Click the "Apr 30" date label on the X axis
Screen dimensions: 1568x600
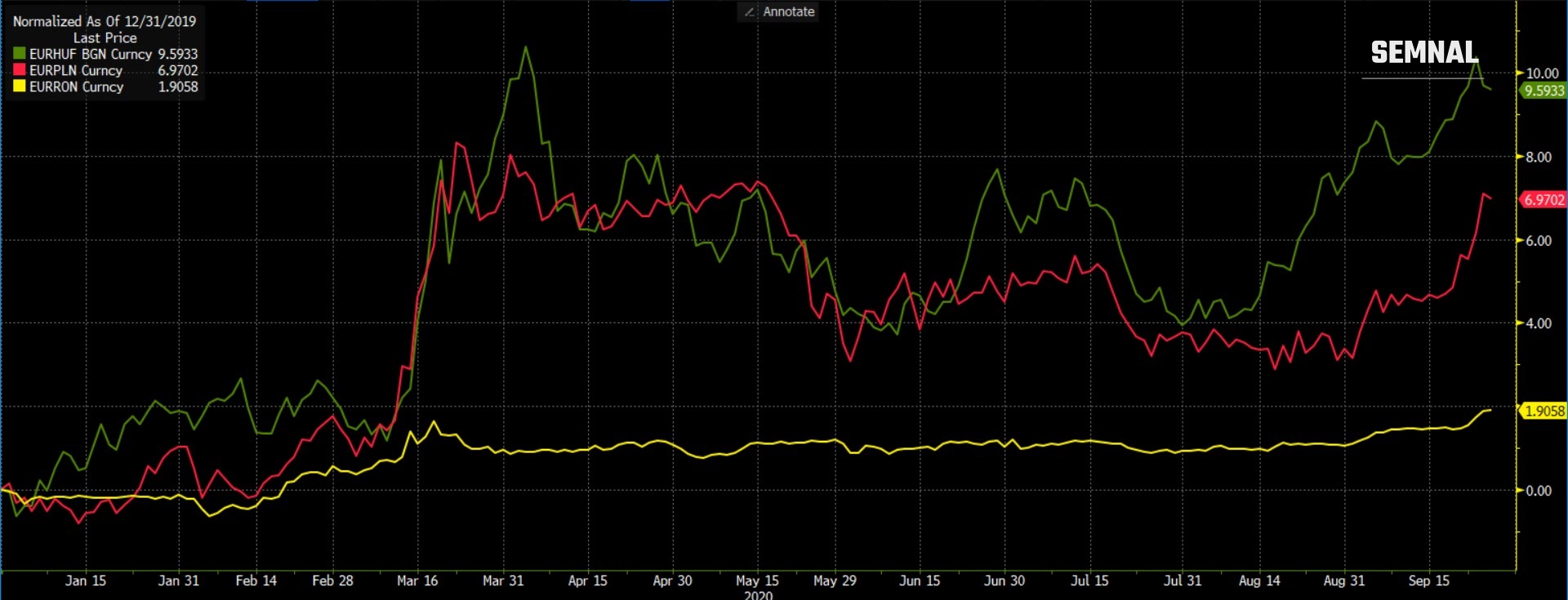click(672, 580)
